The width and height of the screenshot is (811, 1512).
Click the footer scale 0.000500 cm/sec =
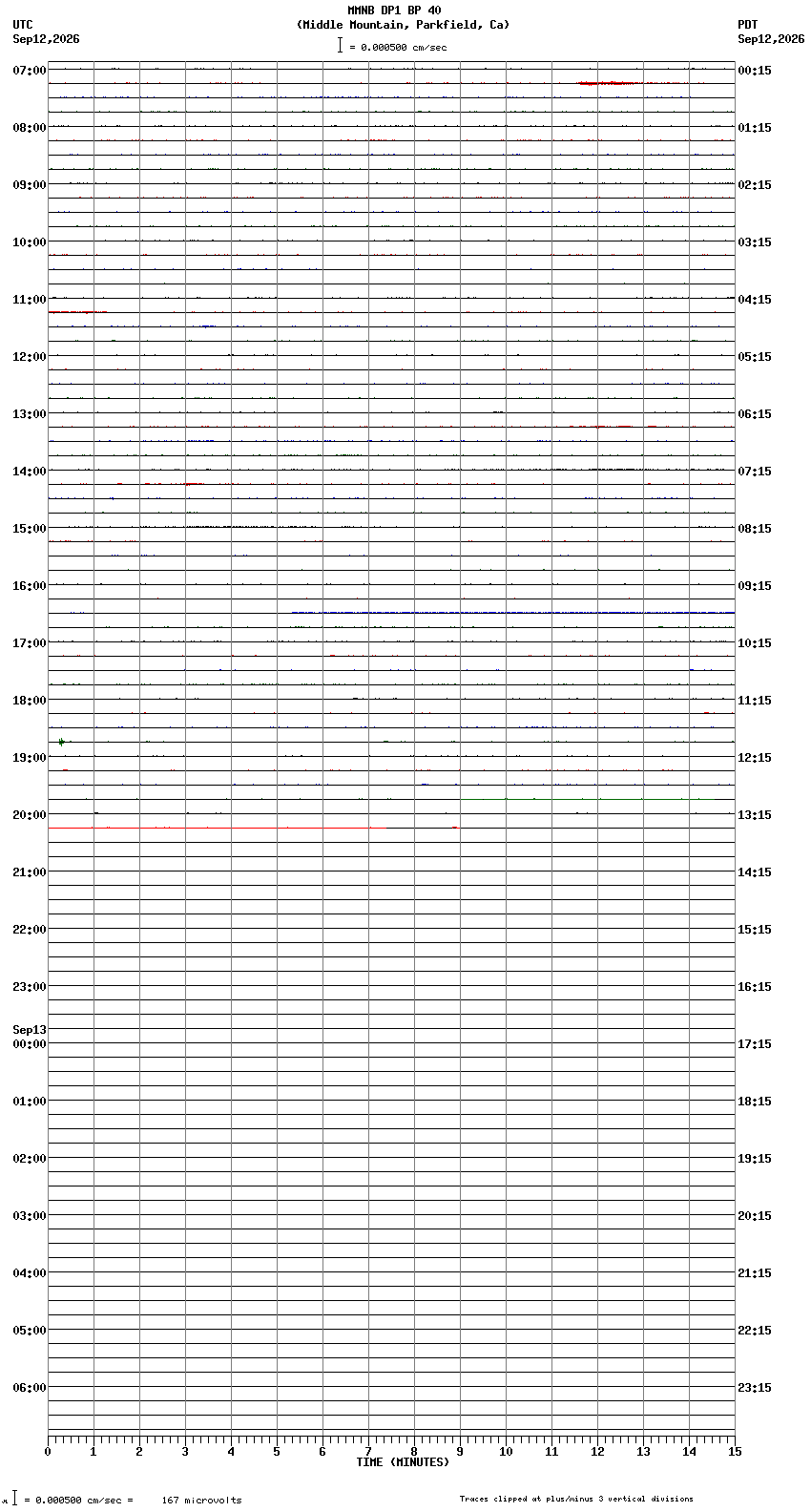coord(79,1500)
